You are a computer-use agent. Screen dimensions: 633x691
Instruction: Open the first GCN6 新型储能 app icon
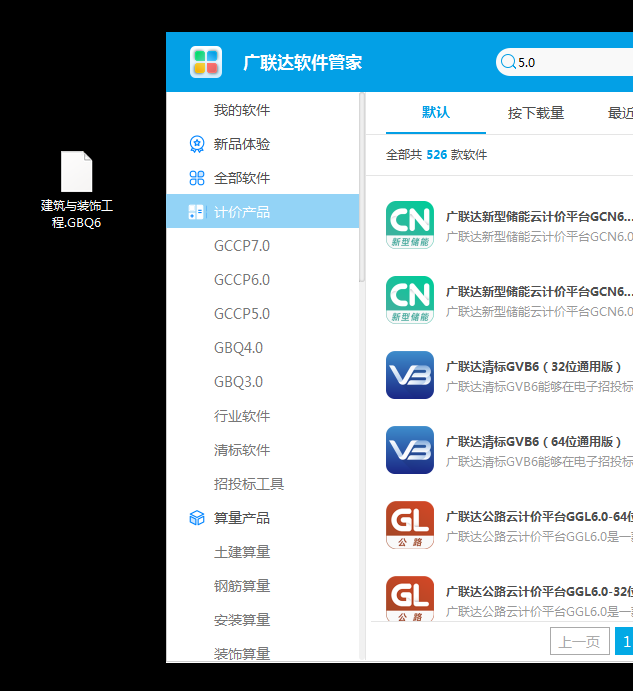point(410,225)
